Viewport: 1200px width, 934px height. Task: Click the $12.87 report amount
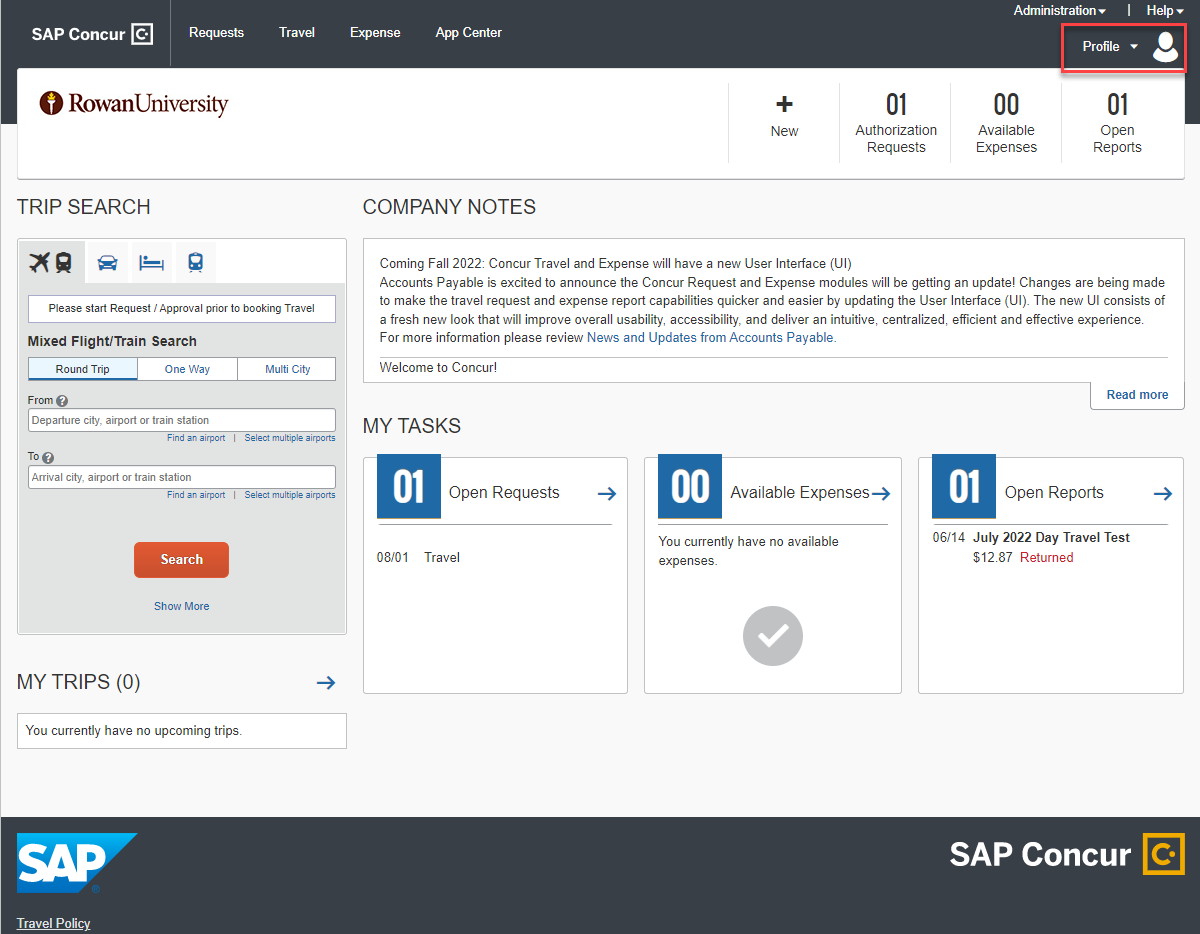tap(992, 557)
